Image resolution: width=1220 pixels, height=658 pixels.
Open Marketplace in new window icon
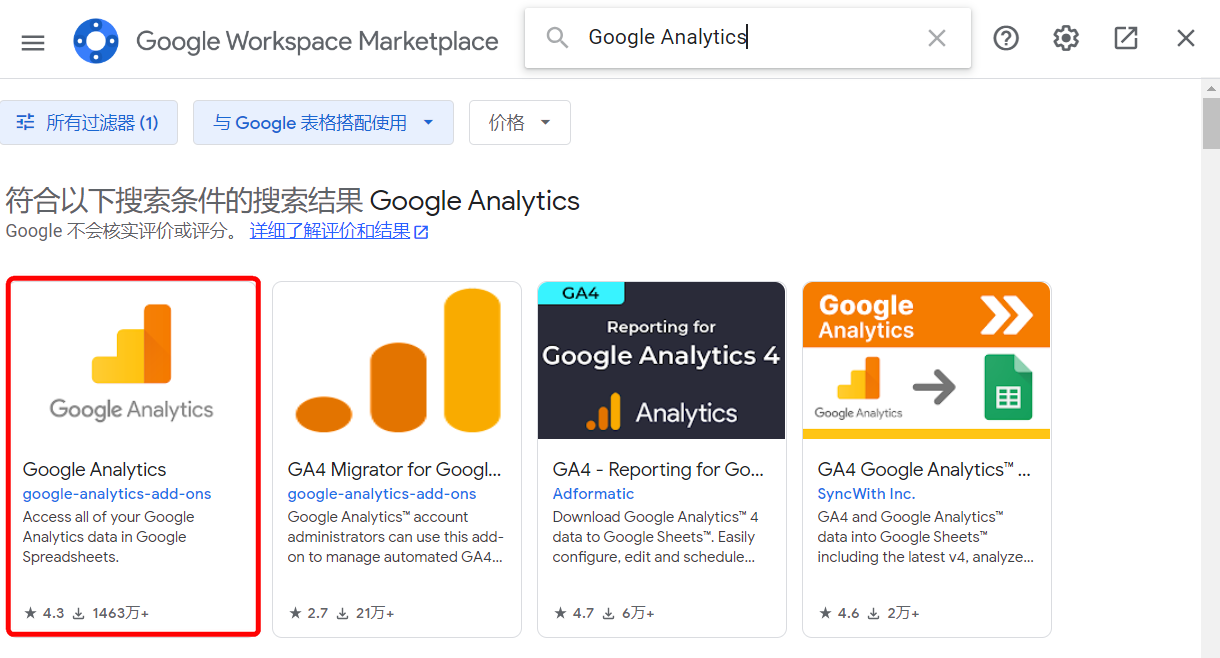click(x=1126, y=38)
